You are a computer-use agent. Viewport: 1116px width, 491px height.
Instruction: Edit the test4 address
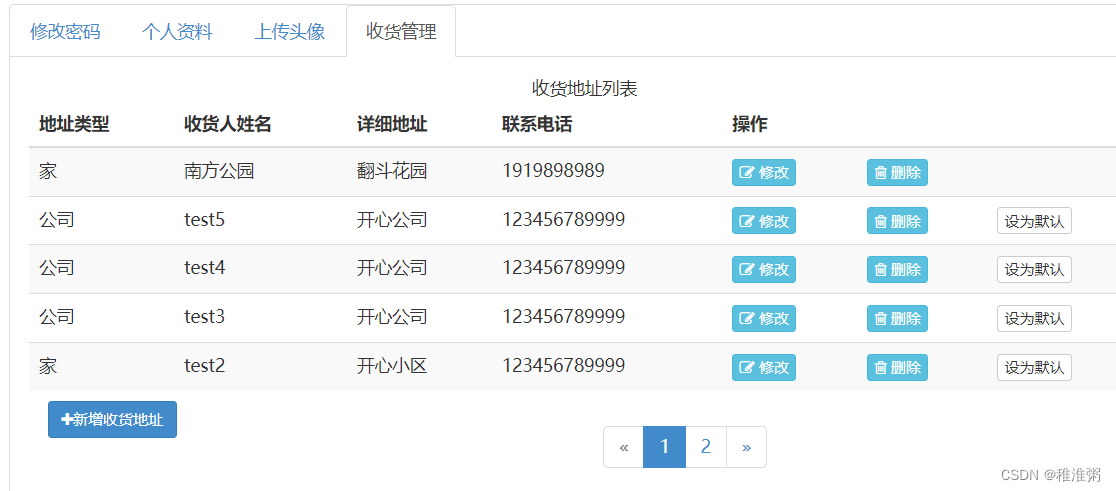(x=764, y=269)
